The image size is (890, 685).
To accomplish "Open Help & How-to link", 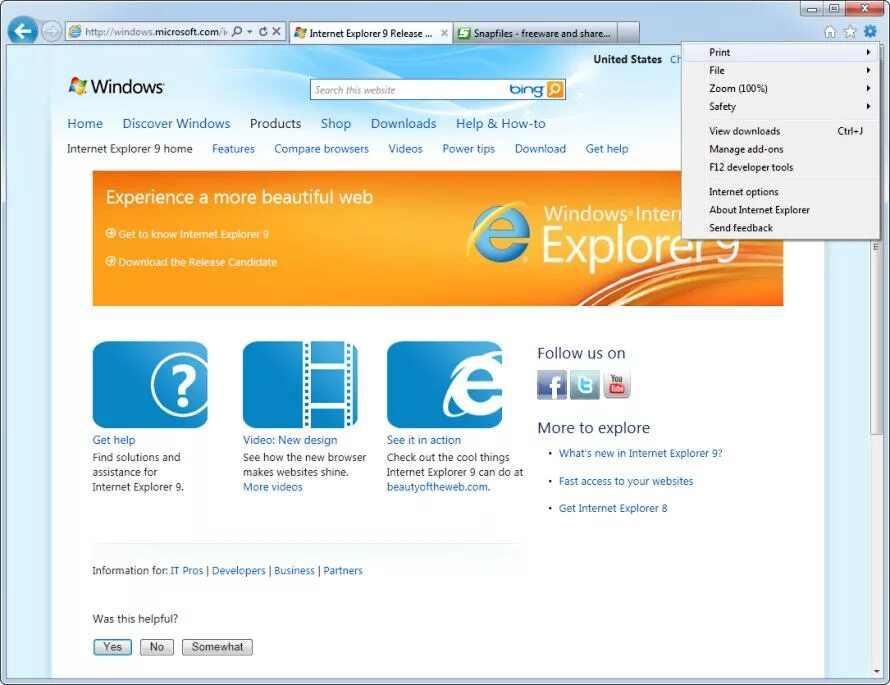I will coord(501,124).
